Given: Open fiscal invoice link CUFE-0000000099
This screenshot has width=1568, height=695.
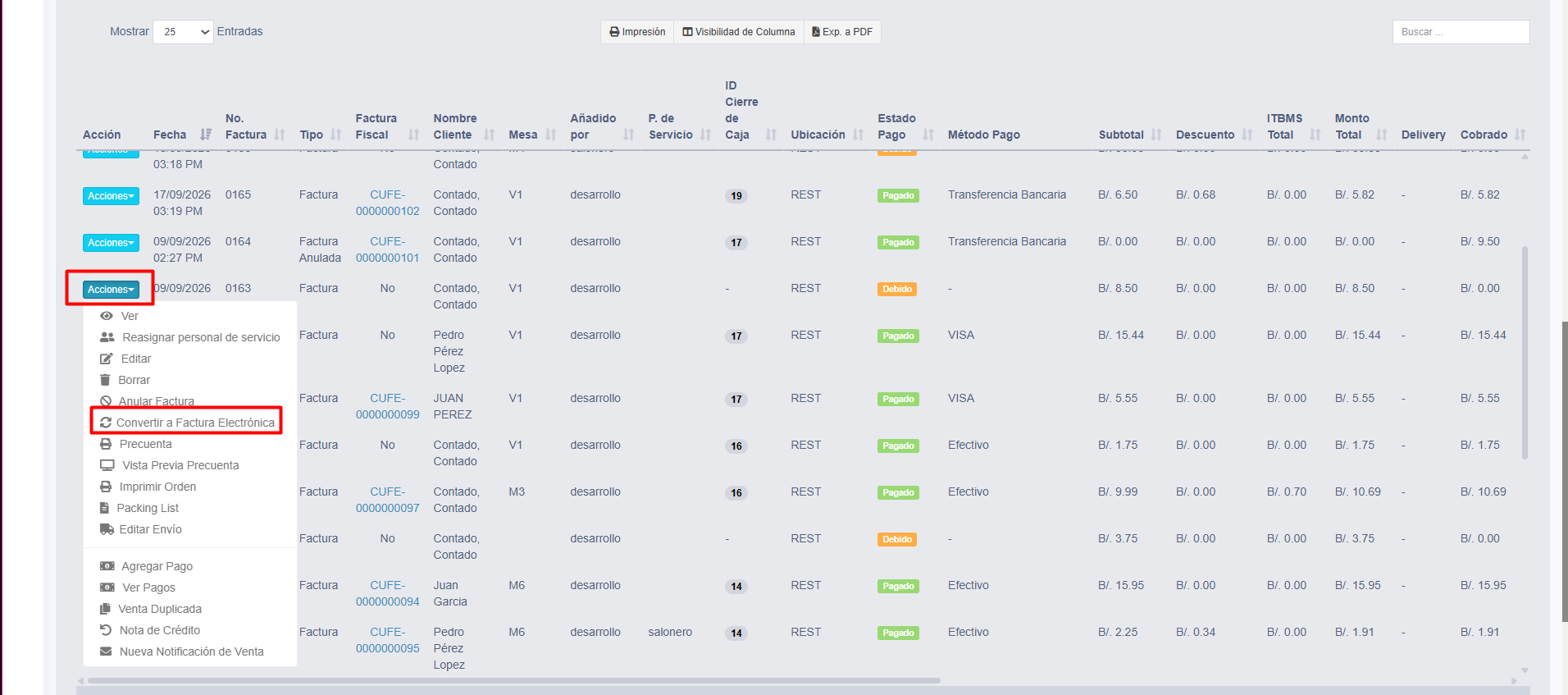Looking at the screenshot, I should [x=388, y=406].
